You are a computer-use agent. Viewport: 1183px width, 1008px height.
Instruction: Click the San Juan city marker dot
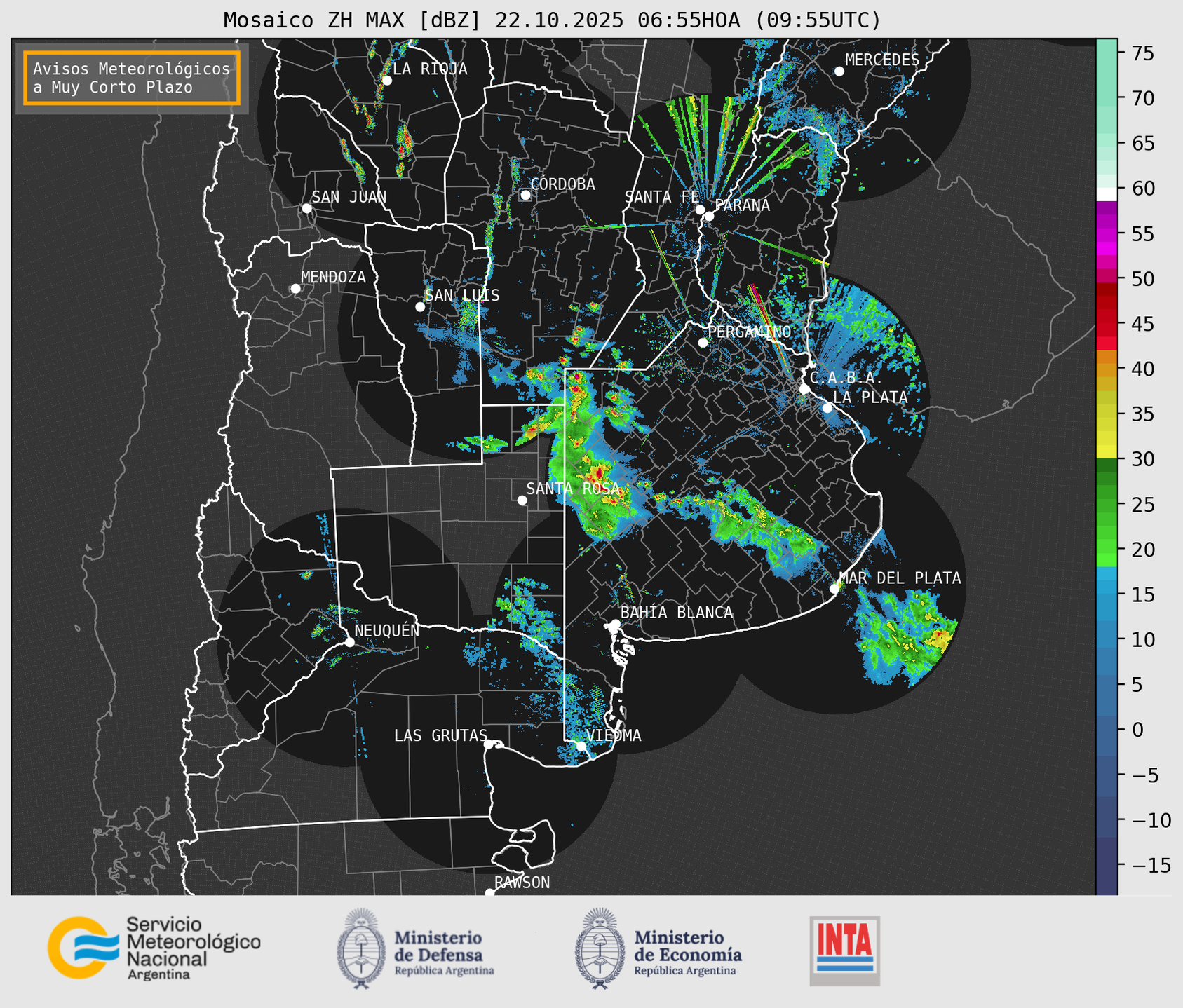[306, 208]
